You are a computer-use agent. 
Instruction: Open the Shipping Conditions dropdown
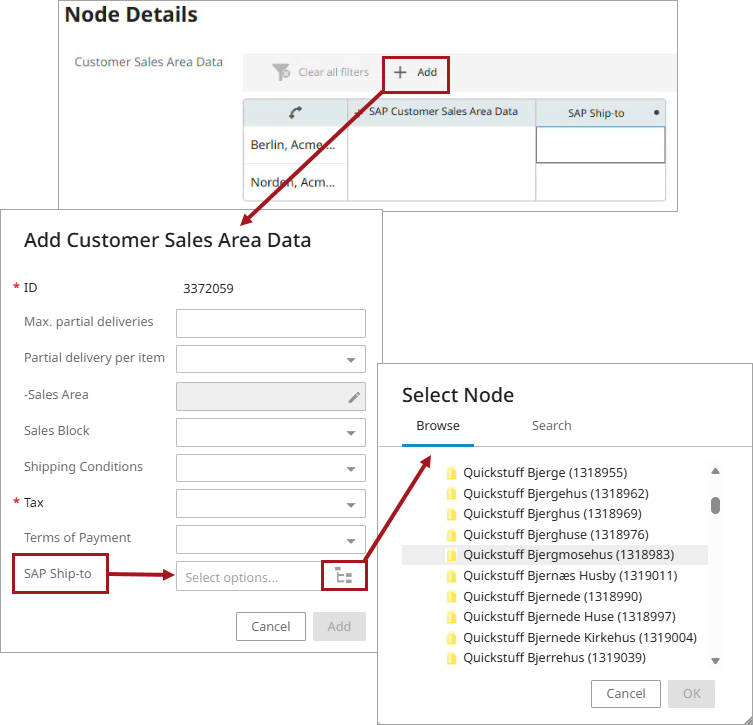271,468
